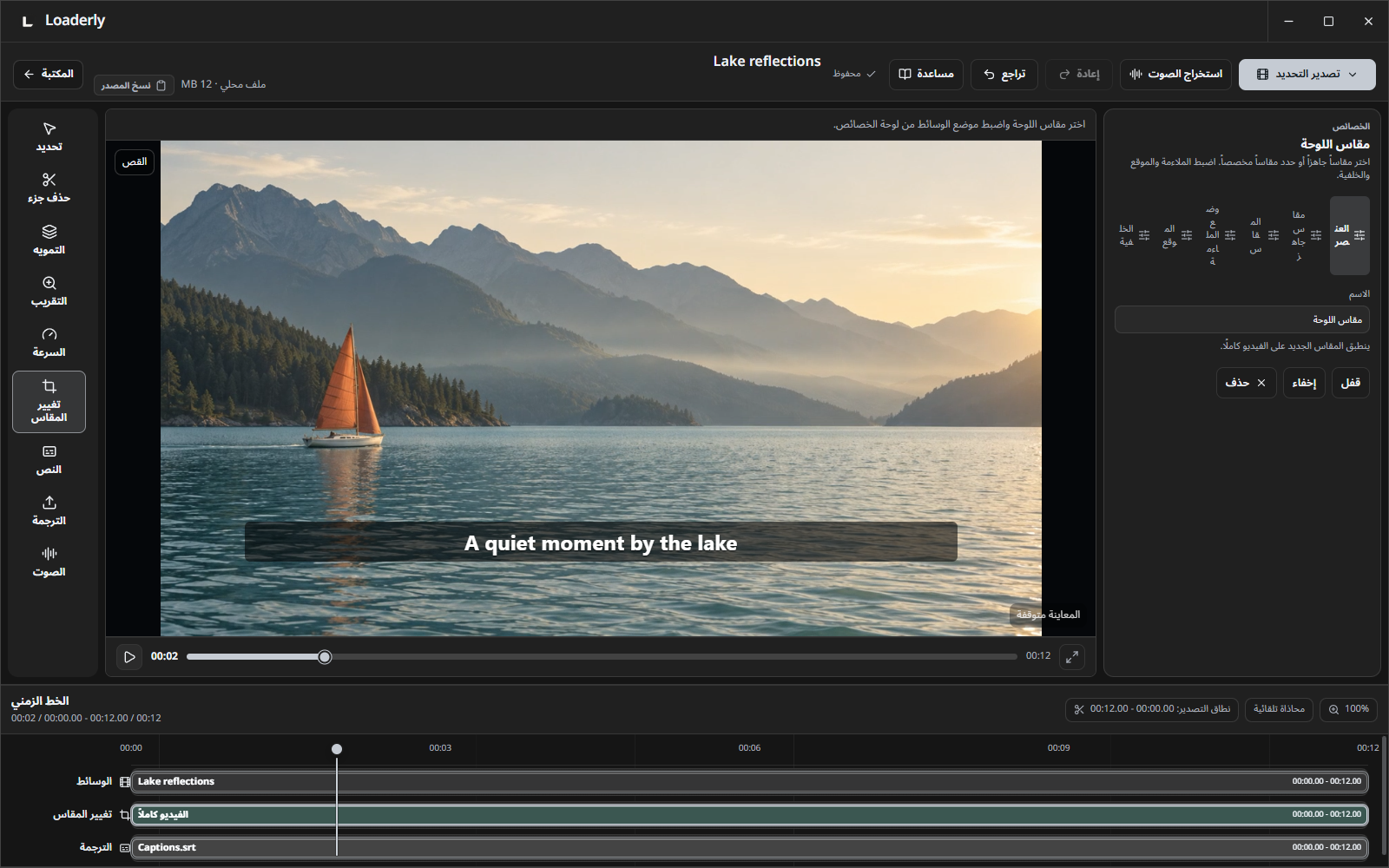Click the playback seek slider track
The height and width of the screenshot is (868, 1389).
602,657
